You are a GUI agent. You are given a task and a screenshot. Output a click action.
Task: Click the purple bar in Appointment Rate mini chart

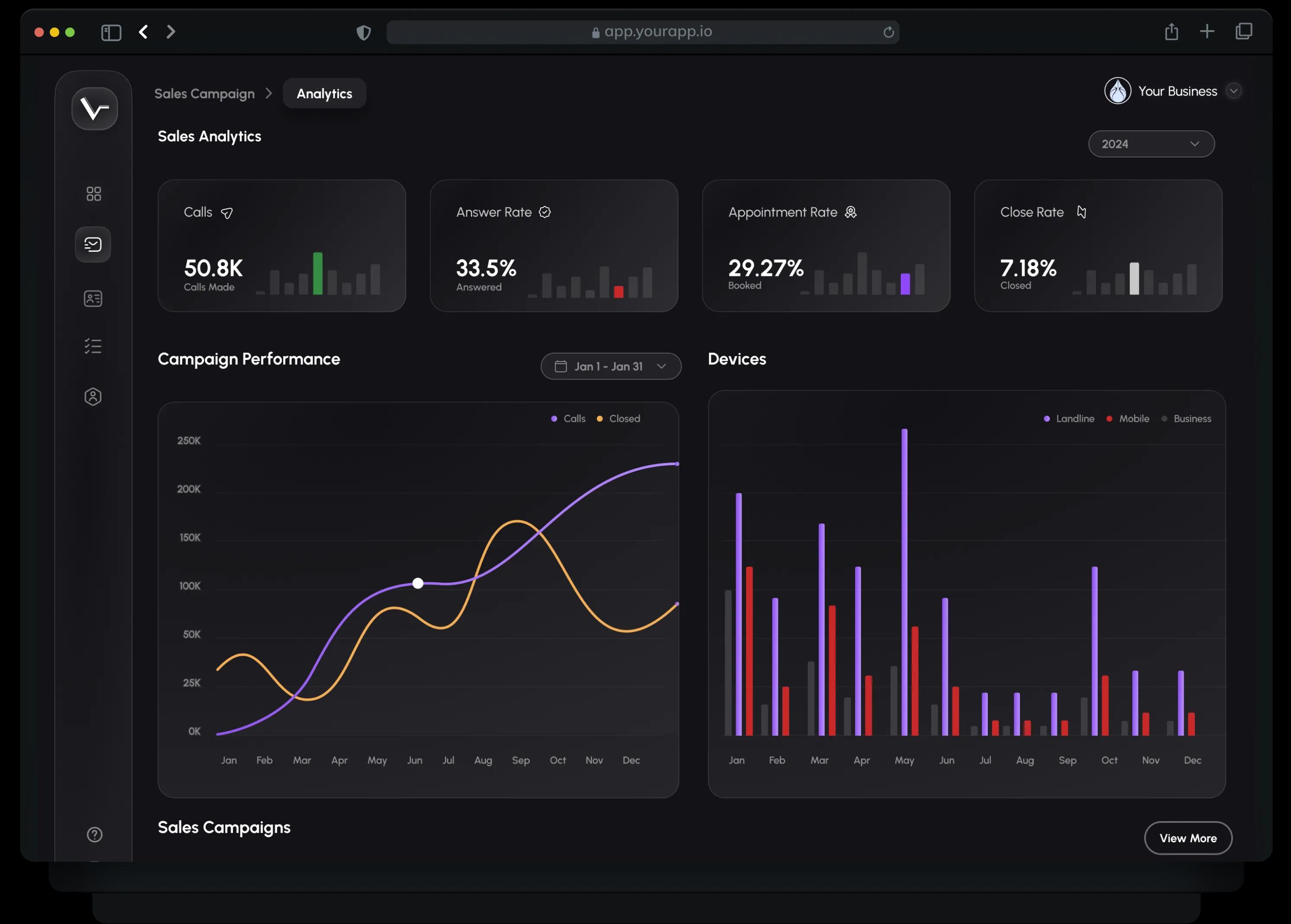[905, 284]
